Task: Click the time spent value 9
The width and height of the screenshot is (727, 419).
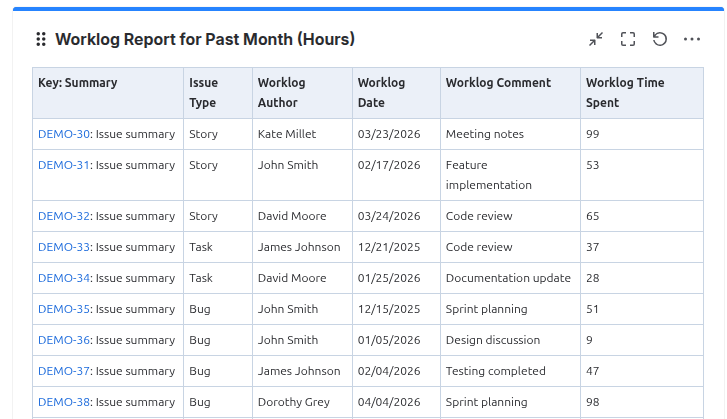Action: [589, 340]
